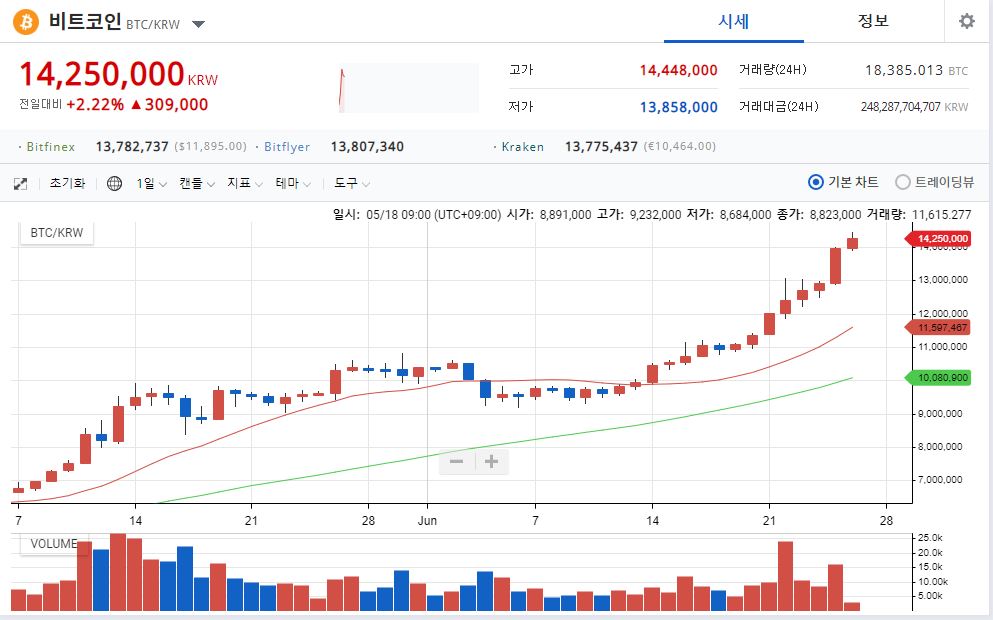Switch to the 정보 tab
The image size is (993, 620).
[873, 22]
